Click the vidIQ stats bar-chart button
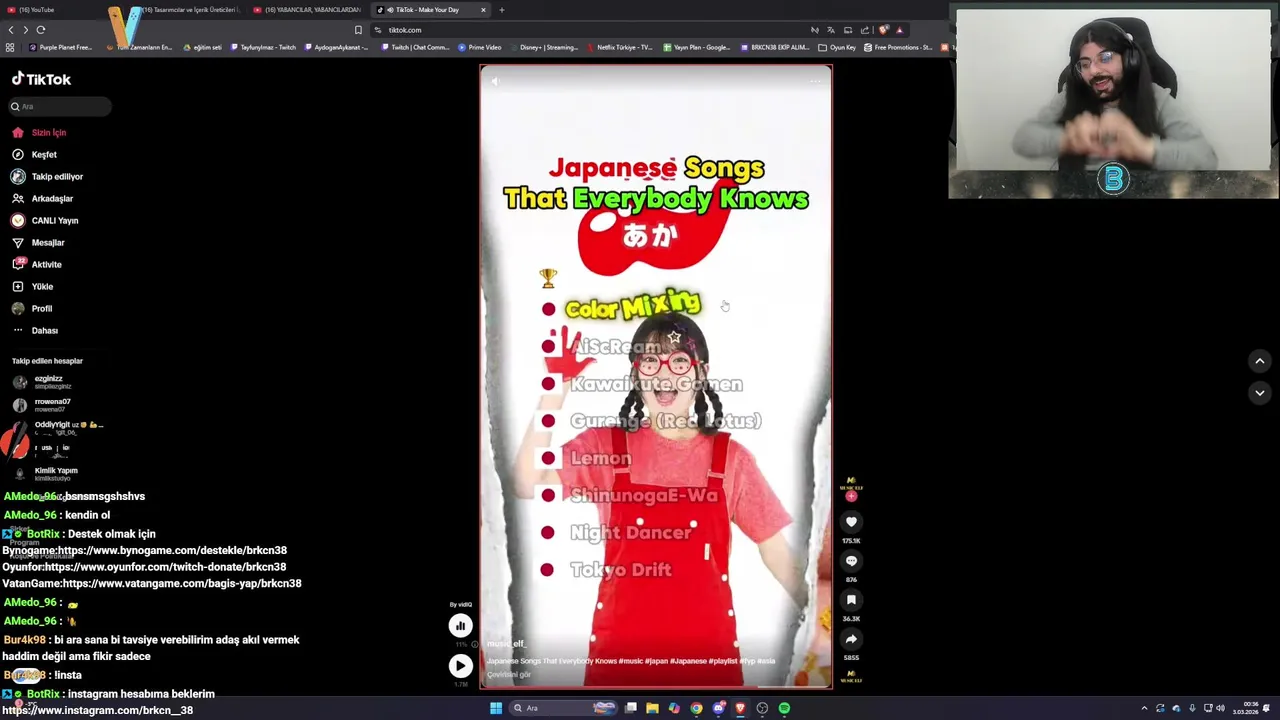Viewport: 1280px width, 720px height. coord(460,626)
